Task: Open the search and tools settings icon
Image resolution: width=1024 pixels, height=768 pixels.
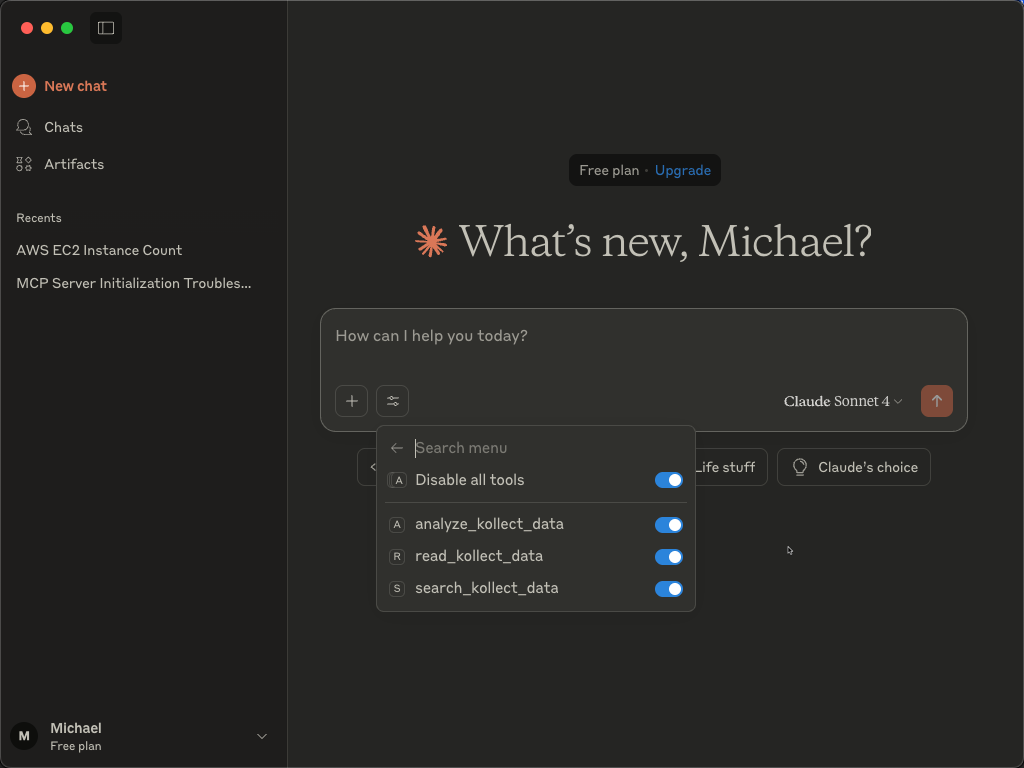Action: pyautogui.click(x=392, y=401)
